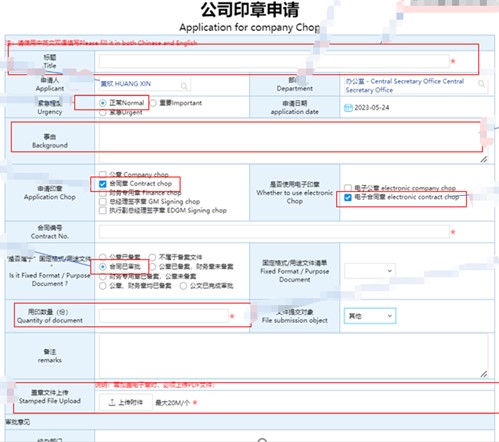Click the Background textarea resize handle
The width and height of the screenshot is (499, 442).
484,159
